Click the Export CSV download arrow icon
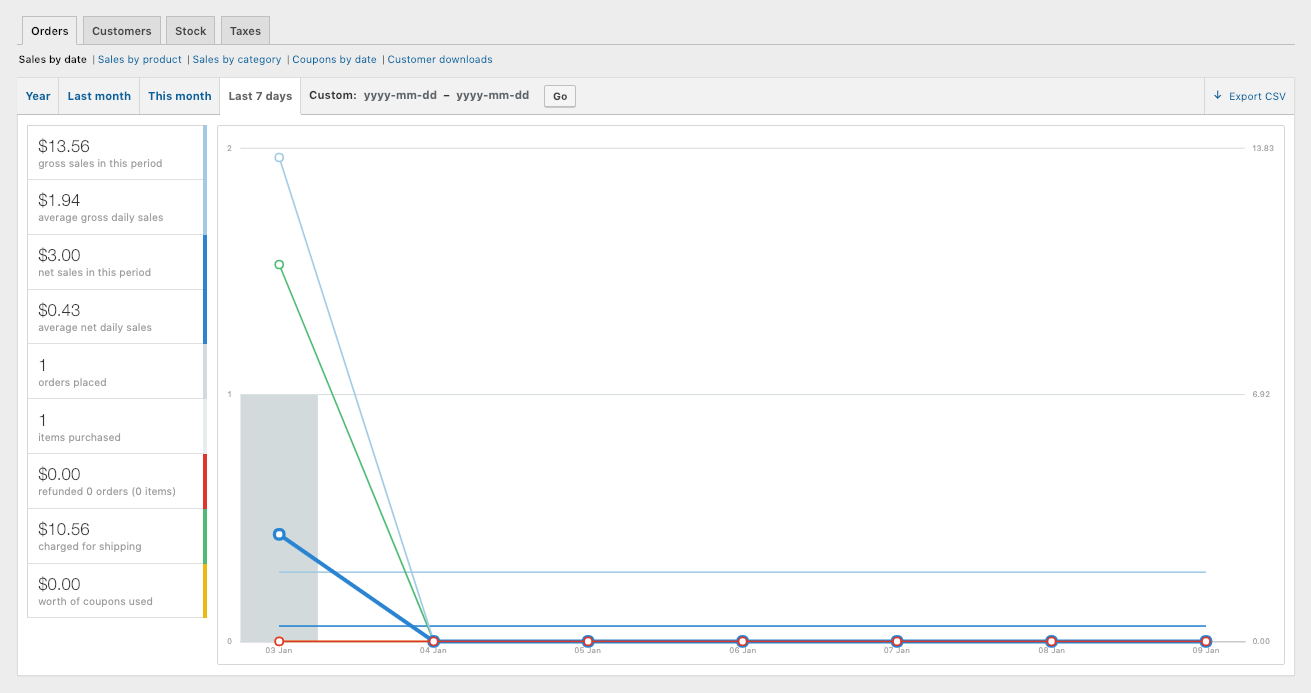Image resolution: width=1311 pixels, height=693 pixels. click(1218, 96)
